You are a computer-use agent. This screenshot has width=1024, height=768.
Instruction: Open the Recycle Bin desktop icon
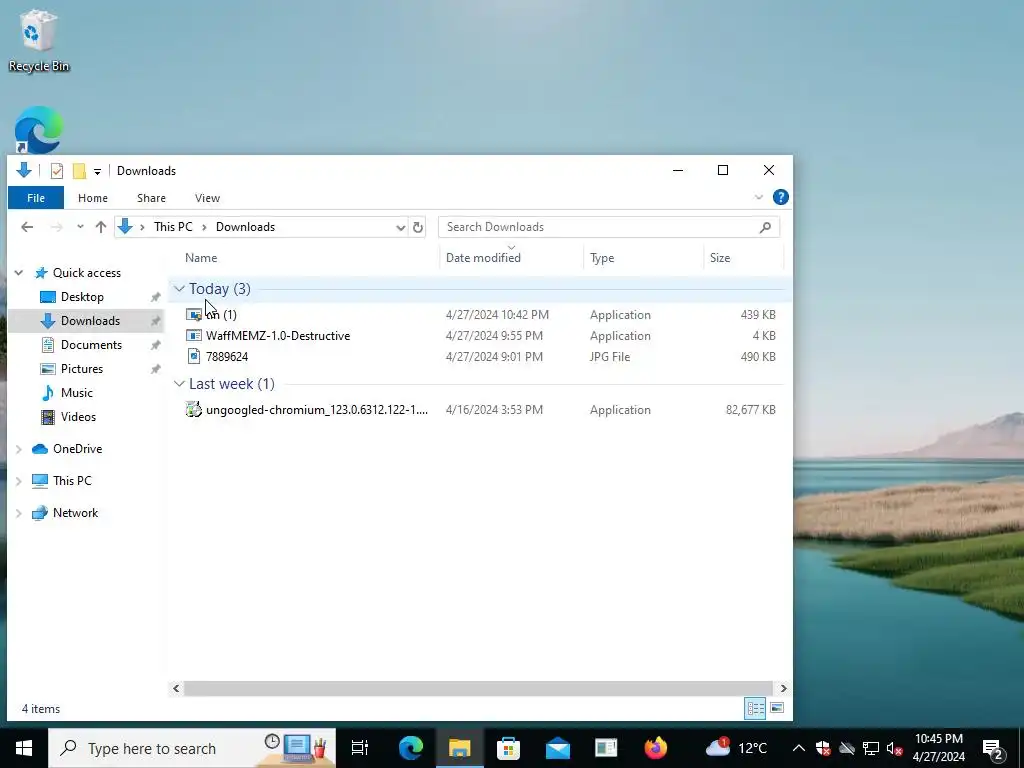coord(38,40)
